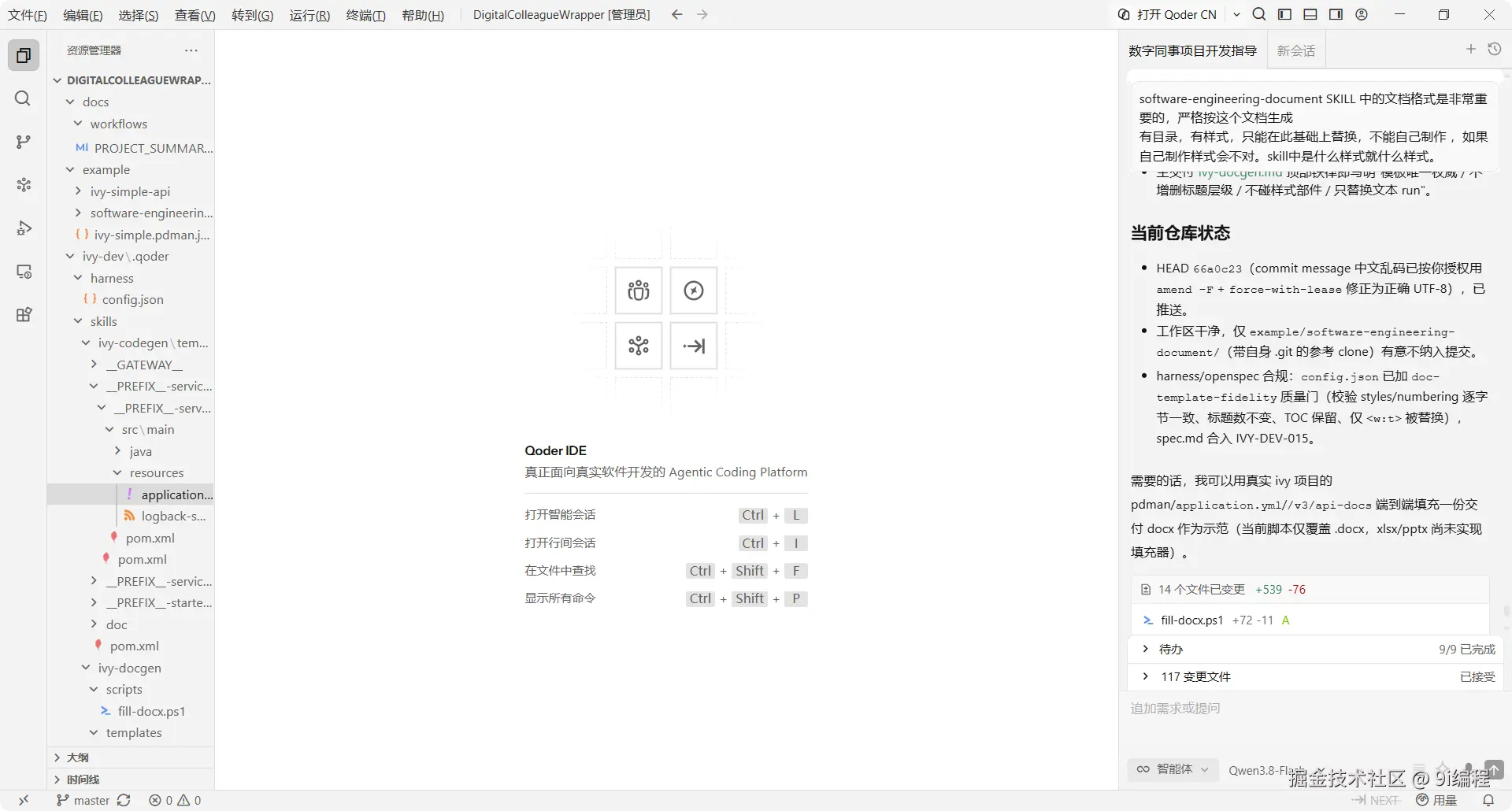This screenshot has height=811, width=1512.
Task: Switch to the 新会话 tab
Action: [x=1296, y=50]
